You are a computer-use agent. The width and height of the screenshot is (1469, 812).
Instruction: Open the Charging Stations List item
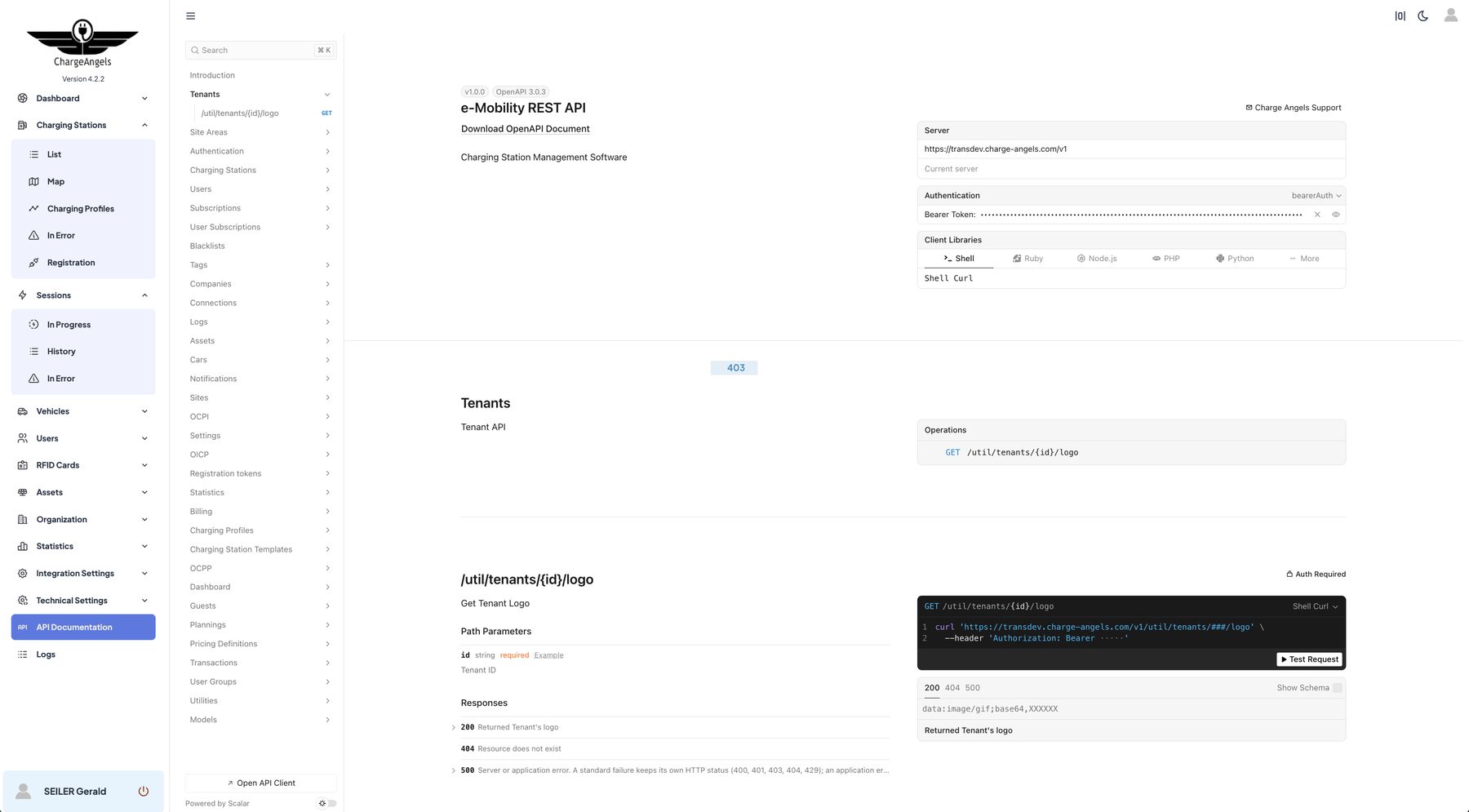click(54, 154)
